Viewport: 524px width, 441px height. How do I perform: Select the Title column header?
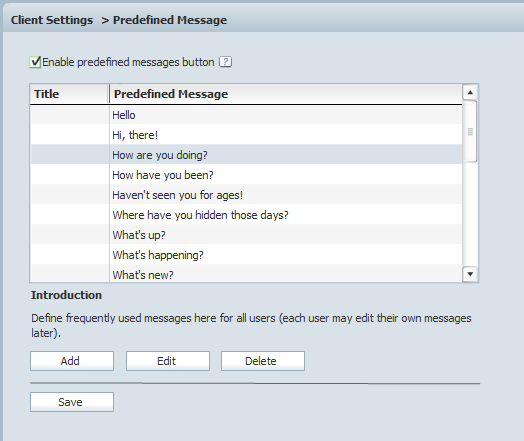70,94
